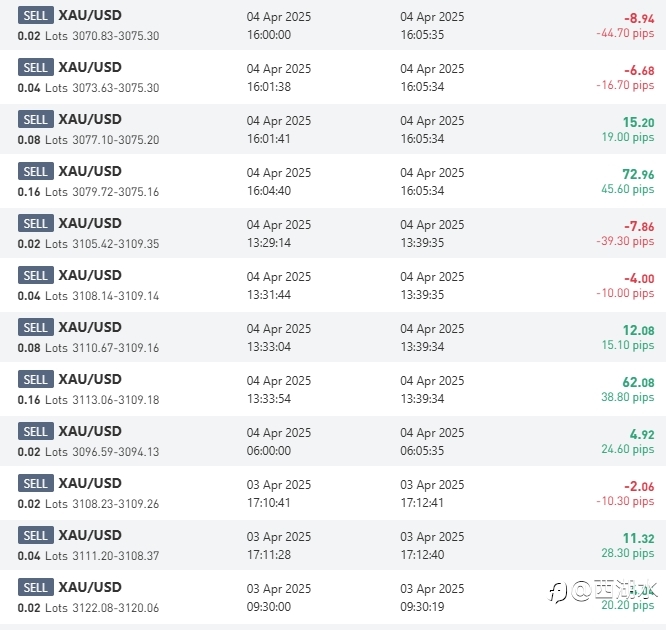Click SELL badge of 3113.06-3109.18 trade

click(35, 380)
